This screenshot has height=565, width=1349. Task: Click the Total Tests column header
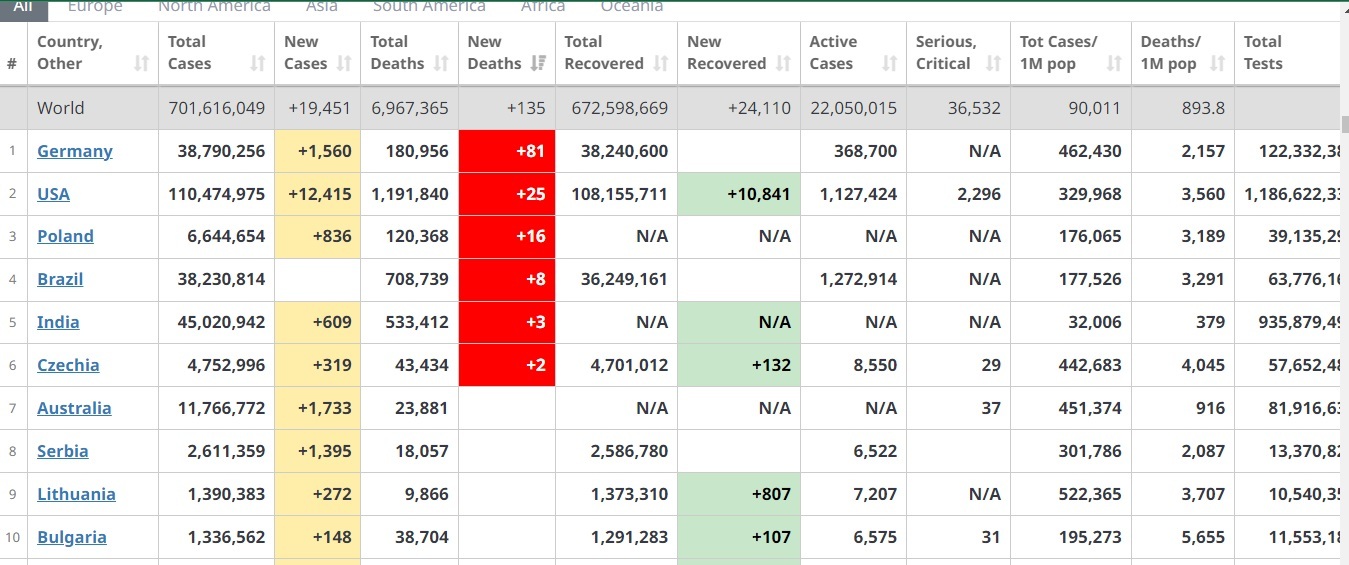(1262, 52)
